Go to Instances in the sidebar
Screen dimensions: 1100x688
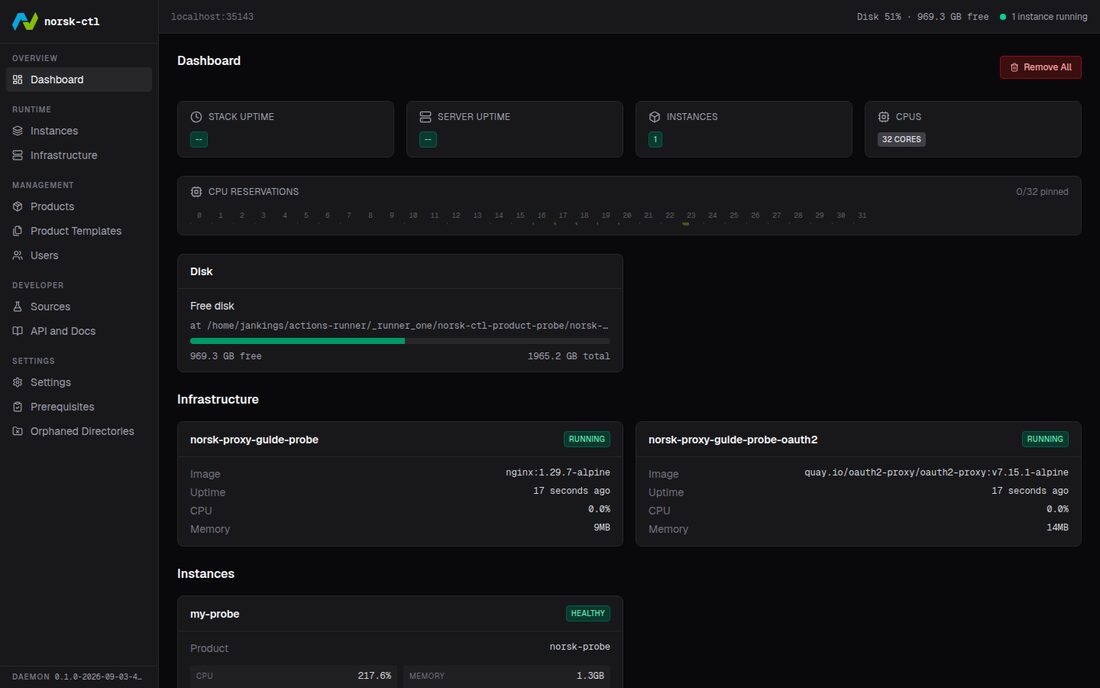[79, 131]
